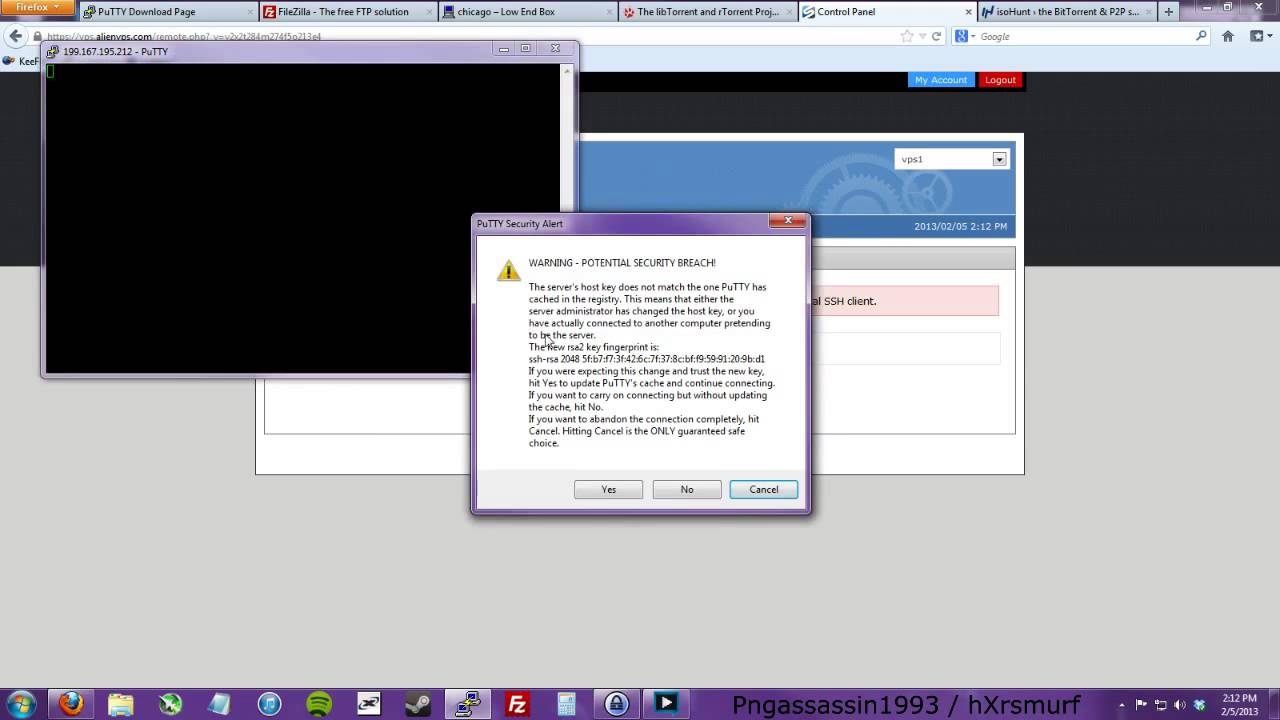
Task: Open the white logo icon left of Steam
Action: [368, 704]
